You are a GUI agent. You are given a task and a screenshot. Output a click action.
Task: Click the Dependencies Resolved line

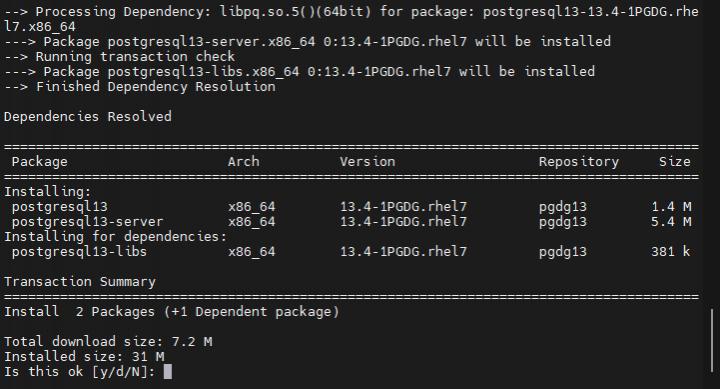[x=88, y=116]
